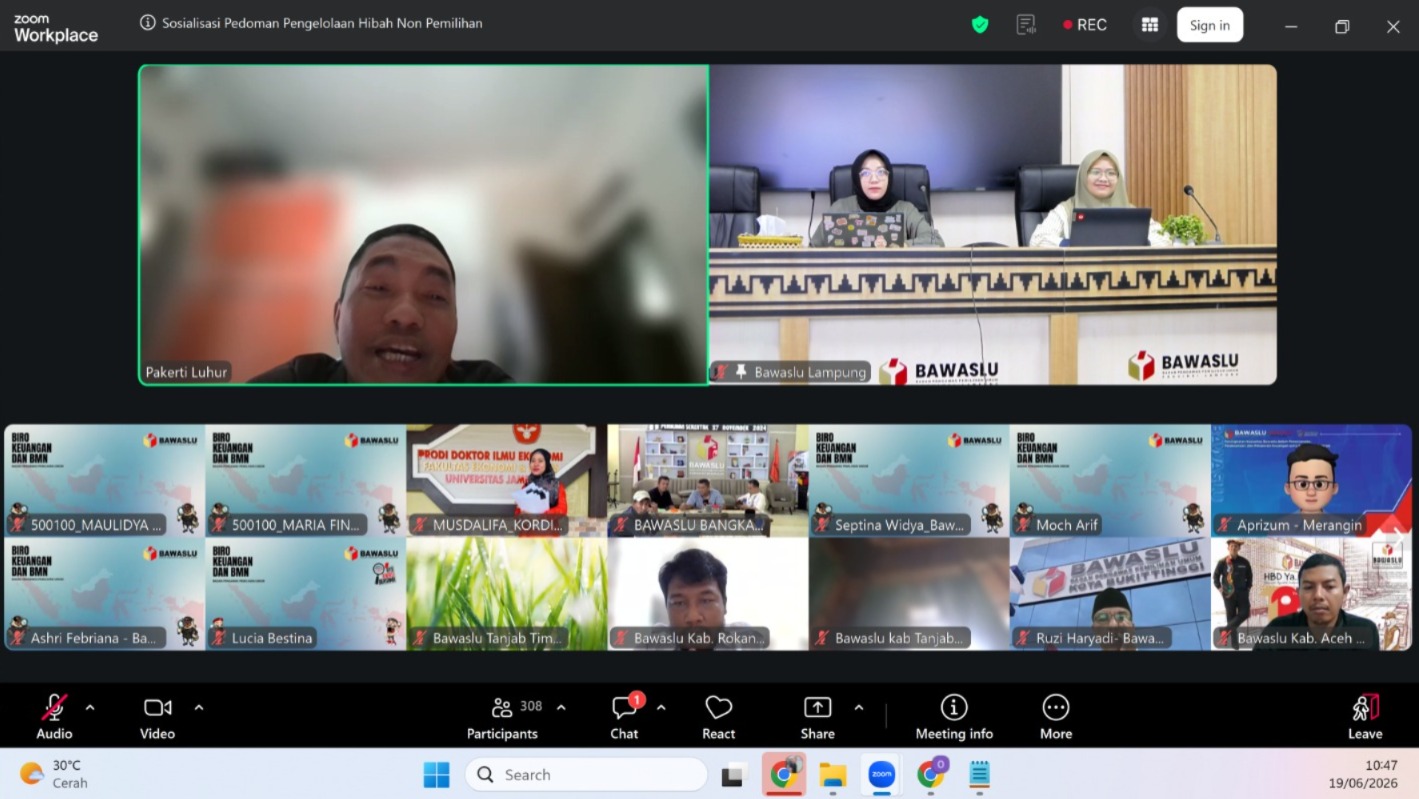Open the React heart menu
The image size is (1419, 799).
coord(718,718)
